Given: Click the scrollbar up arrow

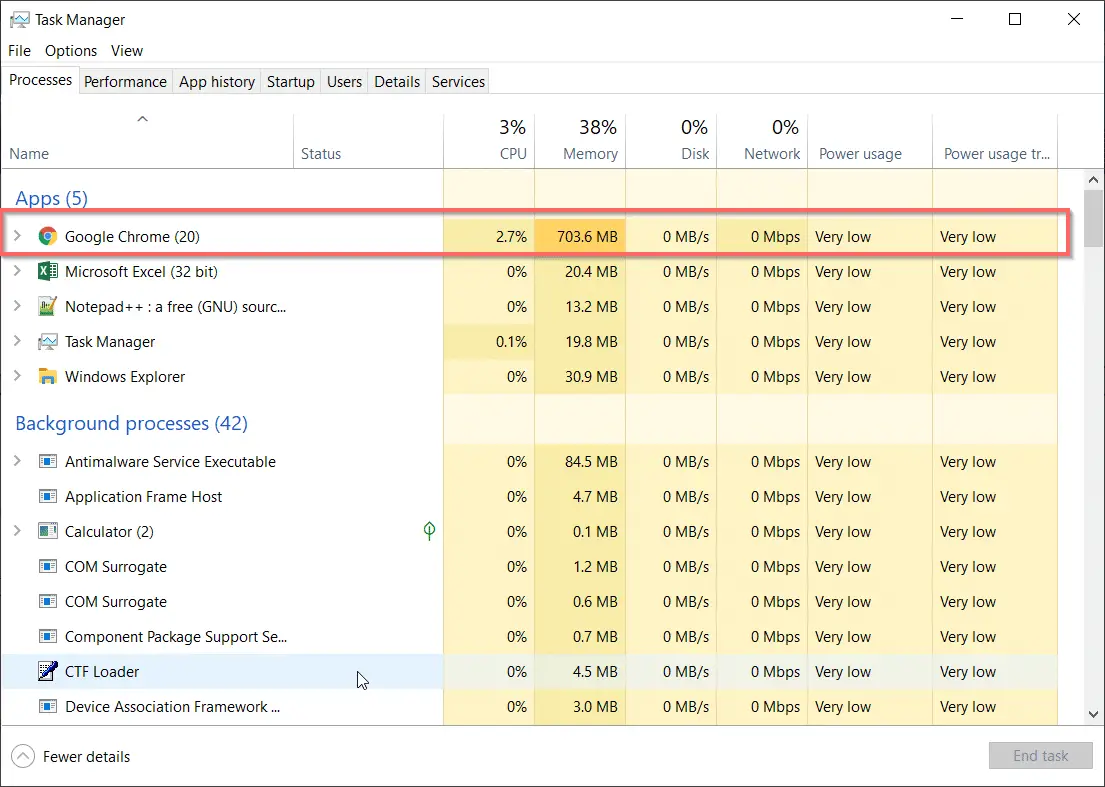Looking at the screenshot, I should click(1093, 180).
